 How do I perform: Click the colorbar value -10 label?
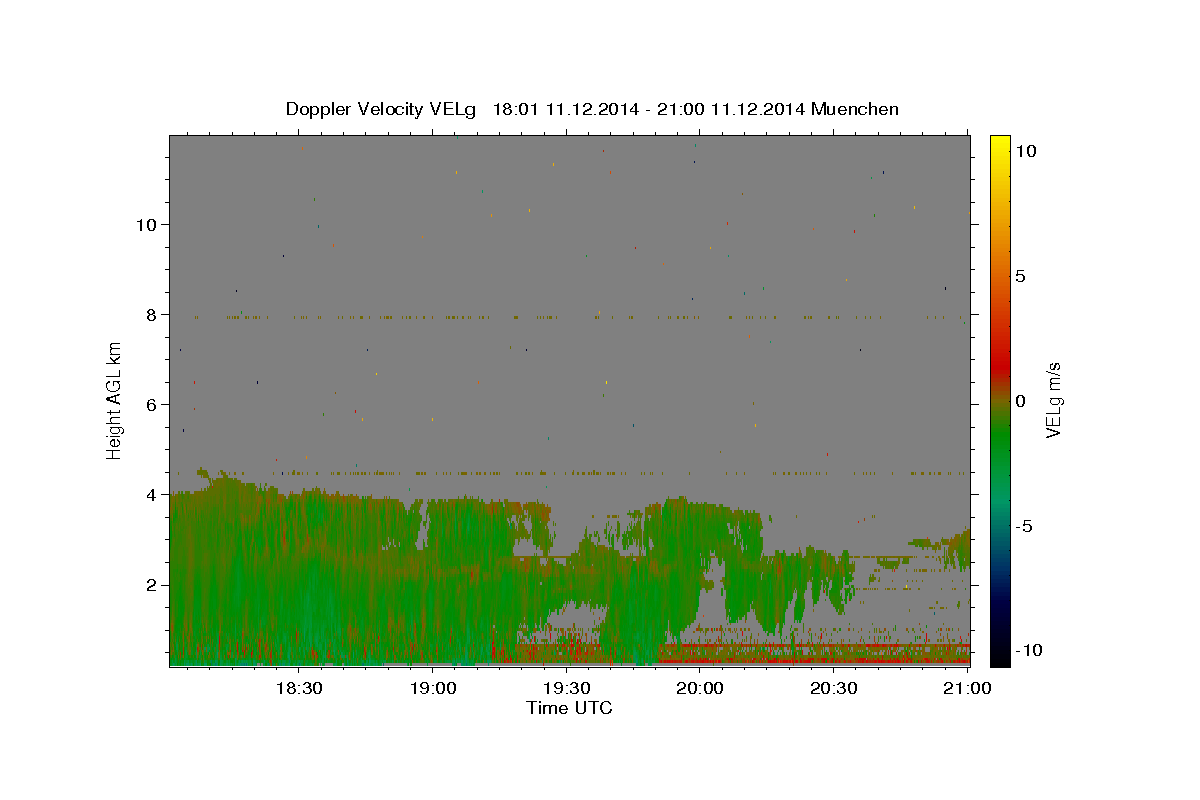pos(1027,650)
